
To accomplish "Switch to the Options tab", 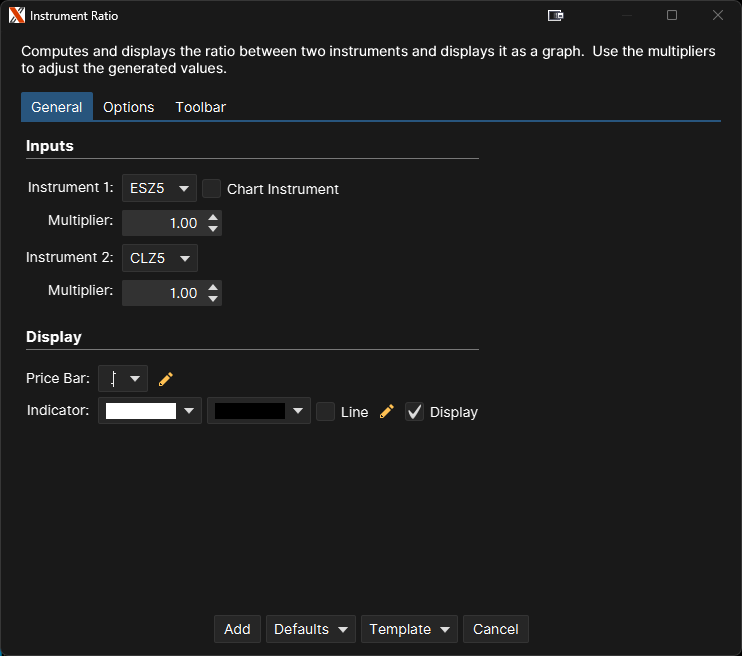I will [128, 107].
